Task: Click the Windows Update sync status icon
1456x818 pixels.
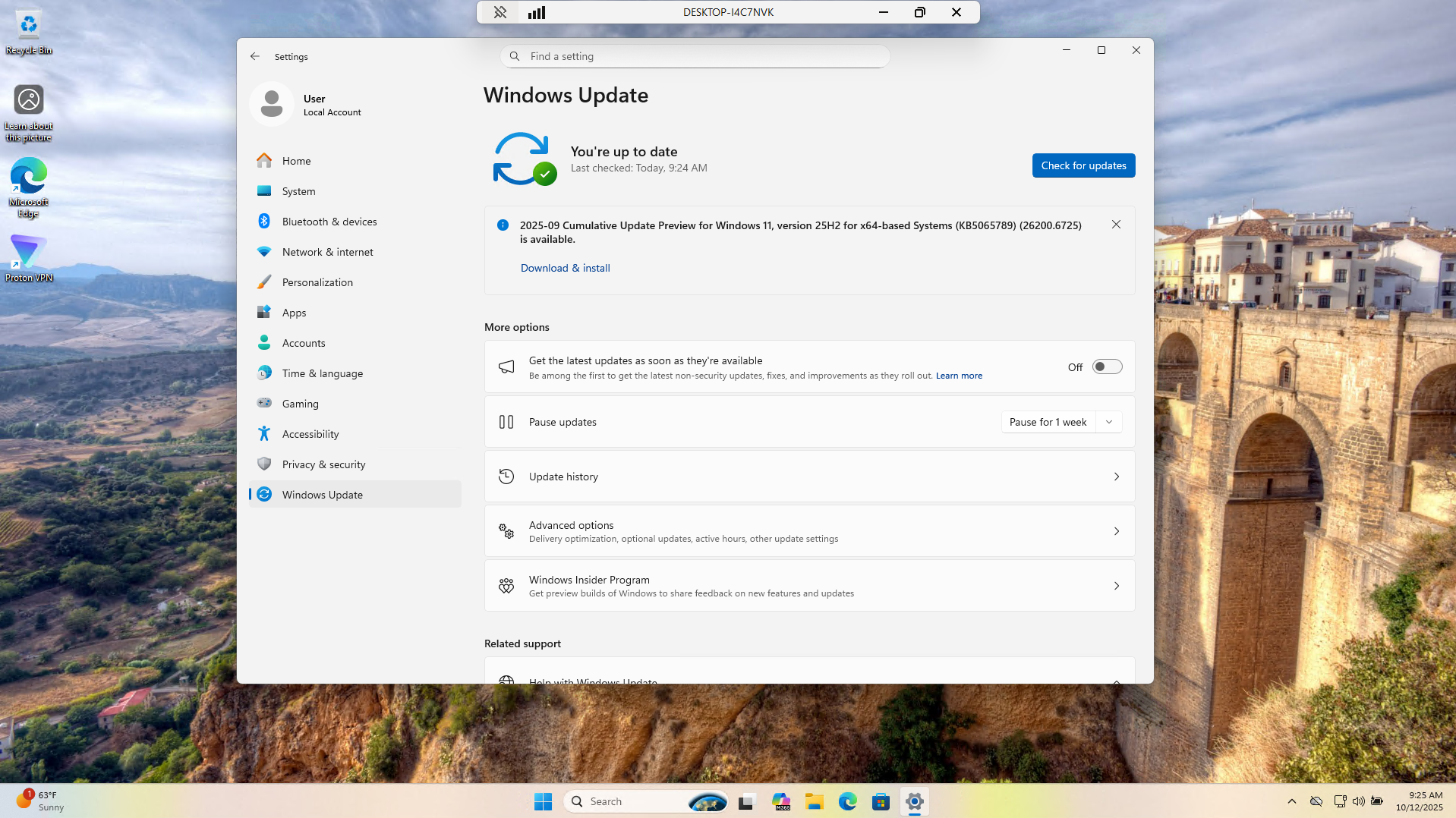Action: coord(524,159)
